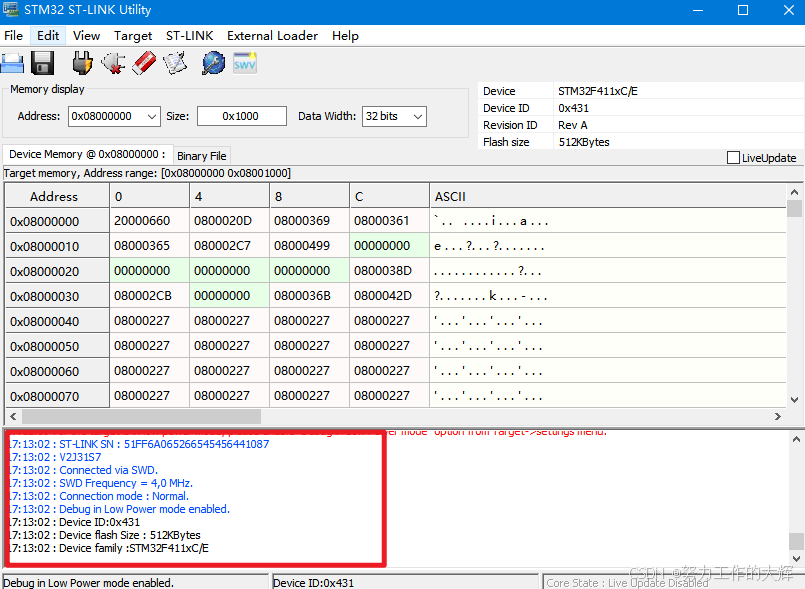The image size is (805, 589).
Task: Connect to the target via plug icon
Action: [82, 64]
